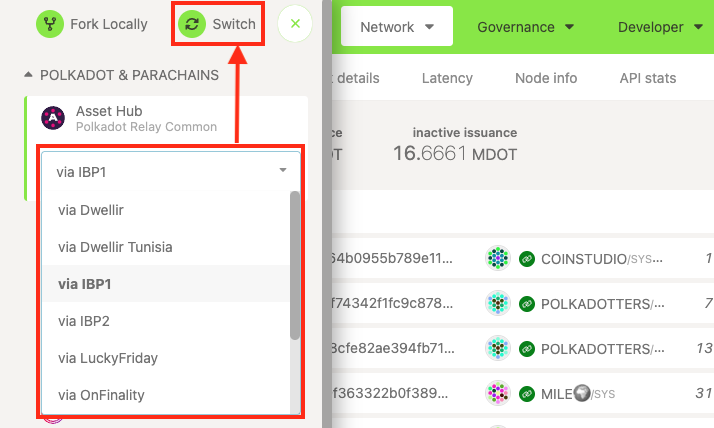The width and height of the screenshot is (714, 428).
Task: Click hash 4b0955b789e11
Action: [393, 258]
